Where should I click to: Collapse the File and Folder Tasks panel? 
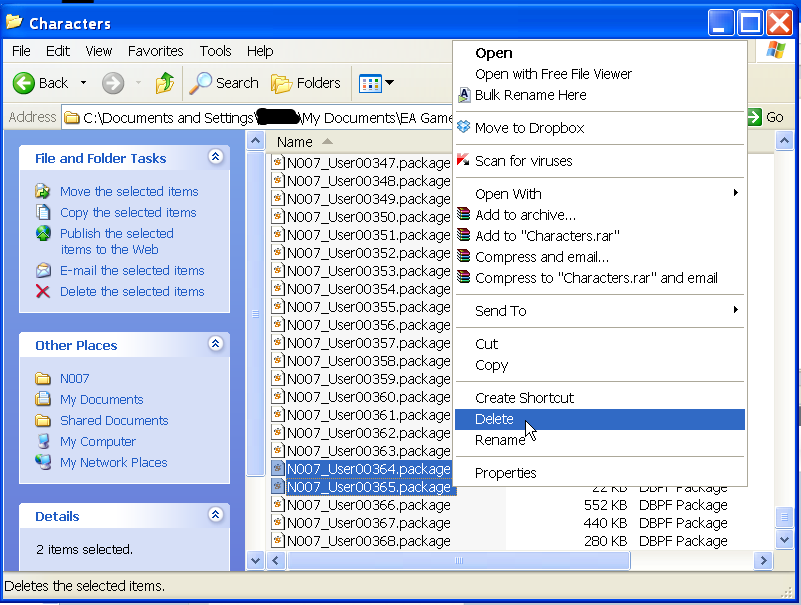[x=216, y=157]
